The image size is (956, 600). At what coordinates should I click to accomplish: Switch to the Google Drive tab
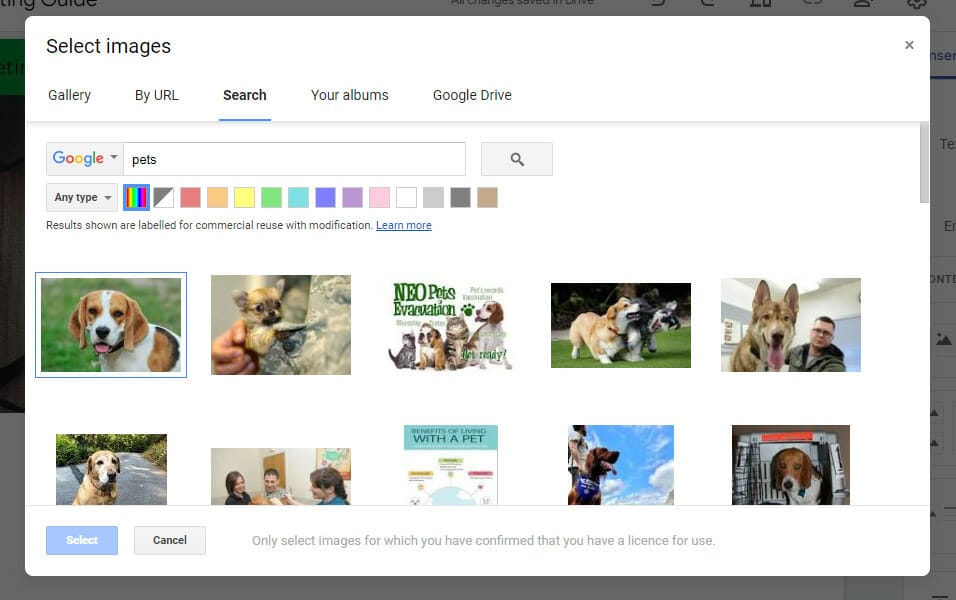click(x=472, y=95)
